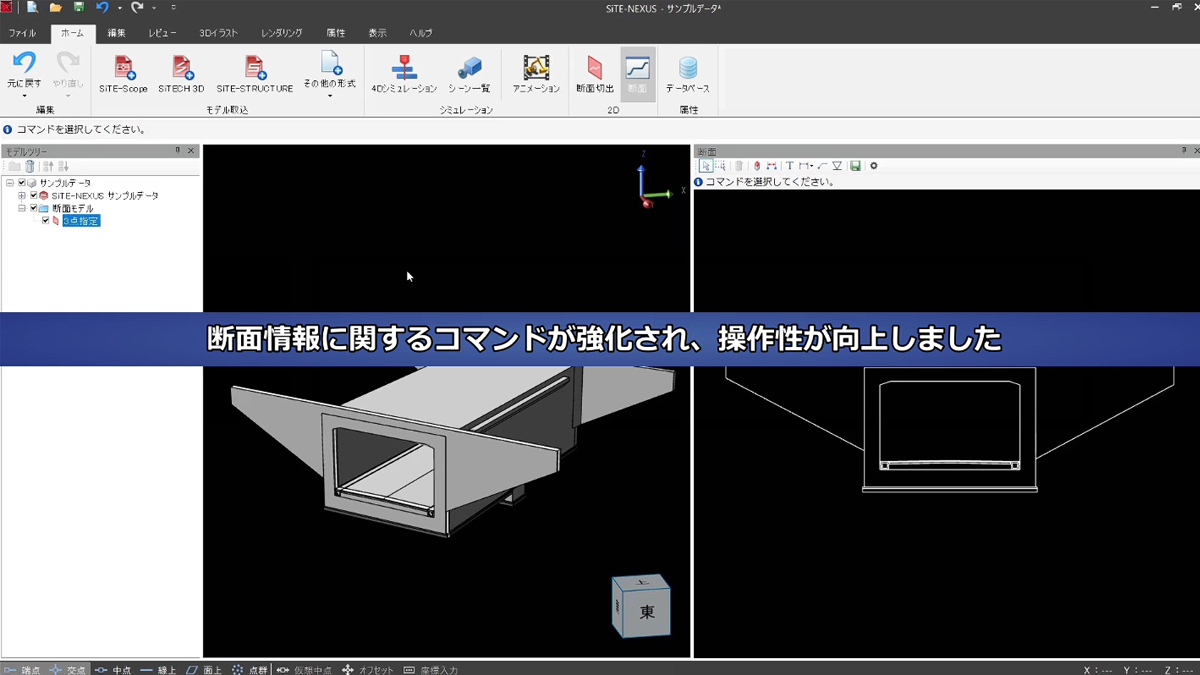Start the 断面切出 section cutting command
The image size is (1200, 675).
[x=594, y=75]
